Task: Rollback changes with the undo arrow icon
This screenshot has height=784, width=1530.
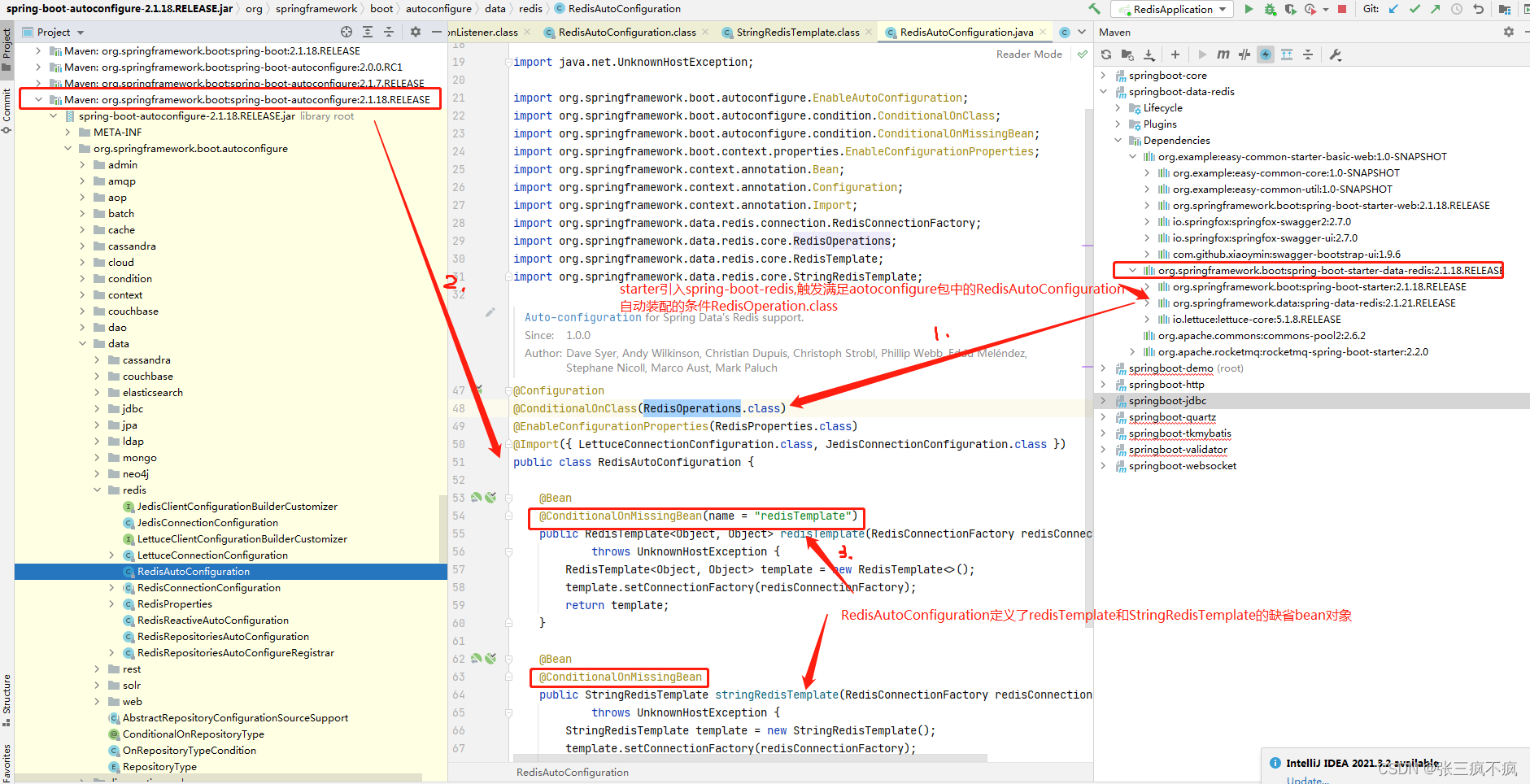Action: (x=1478, y=9)
